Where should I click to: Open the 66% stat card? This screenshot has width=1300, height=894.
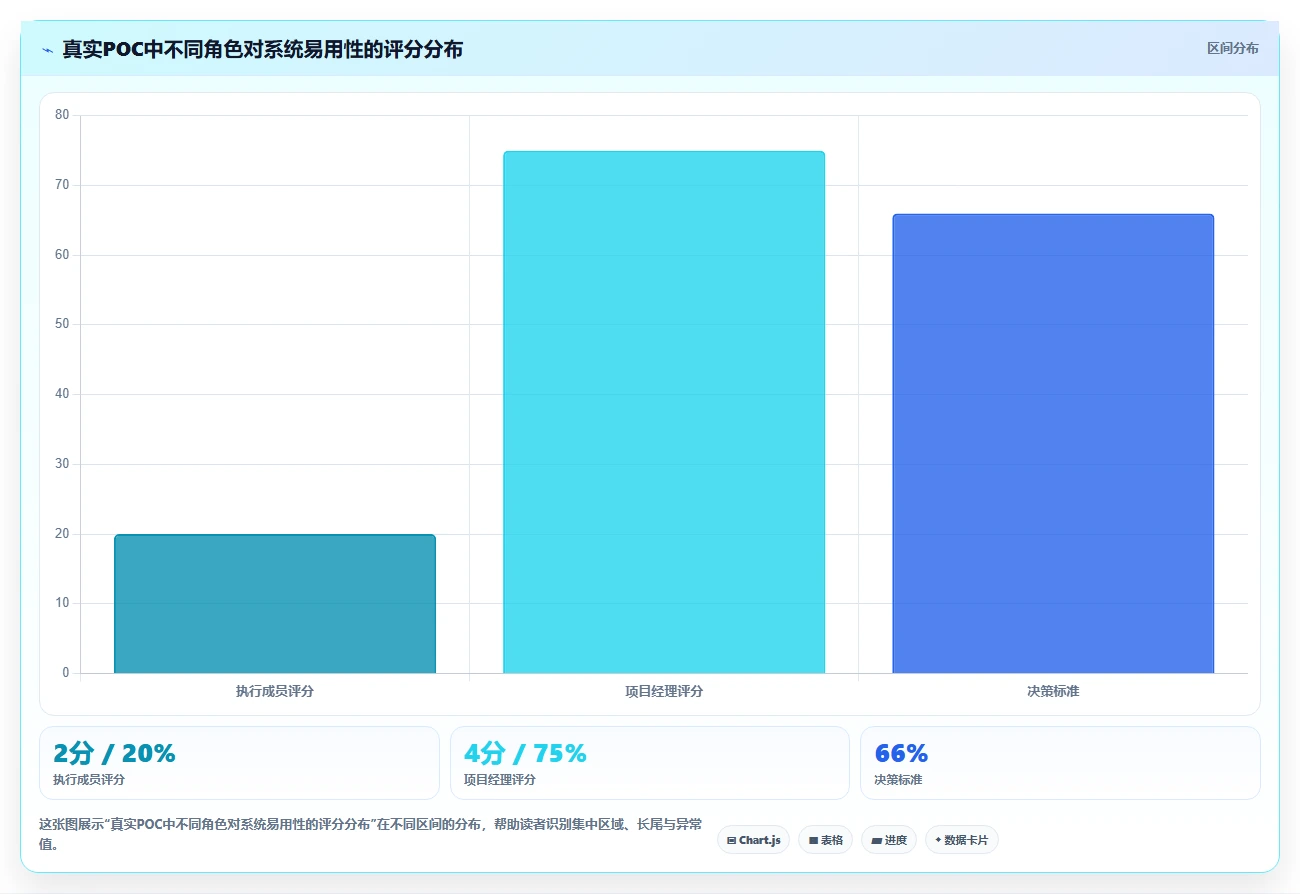[1060, 763]
